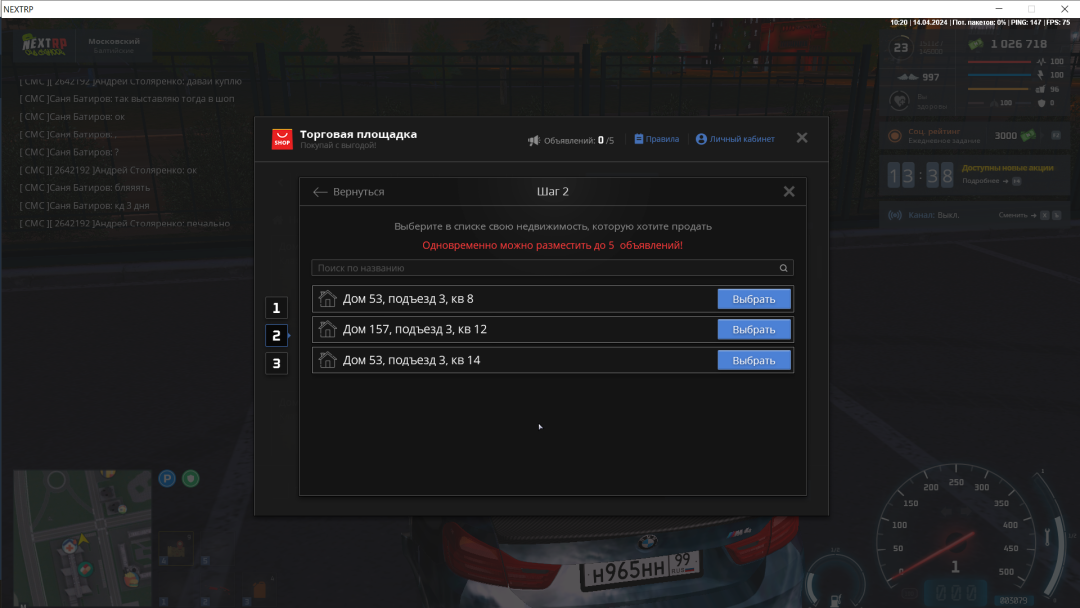The height and width of the screenshot is (608, 1080).
Task: Click the fuel gauge icon
Action: coord(835,600)
